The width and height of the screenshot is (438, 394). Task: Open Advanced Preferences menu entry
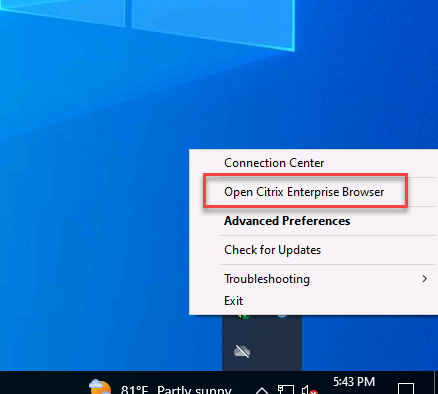tap(313, 221)
